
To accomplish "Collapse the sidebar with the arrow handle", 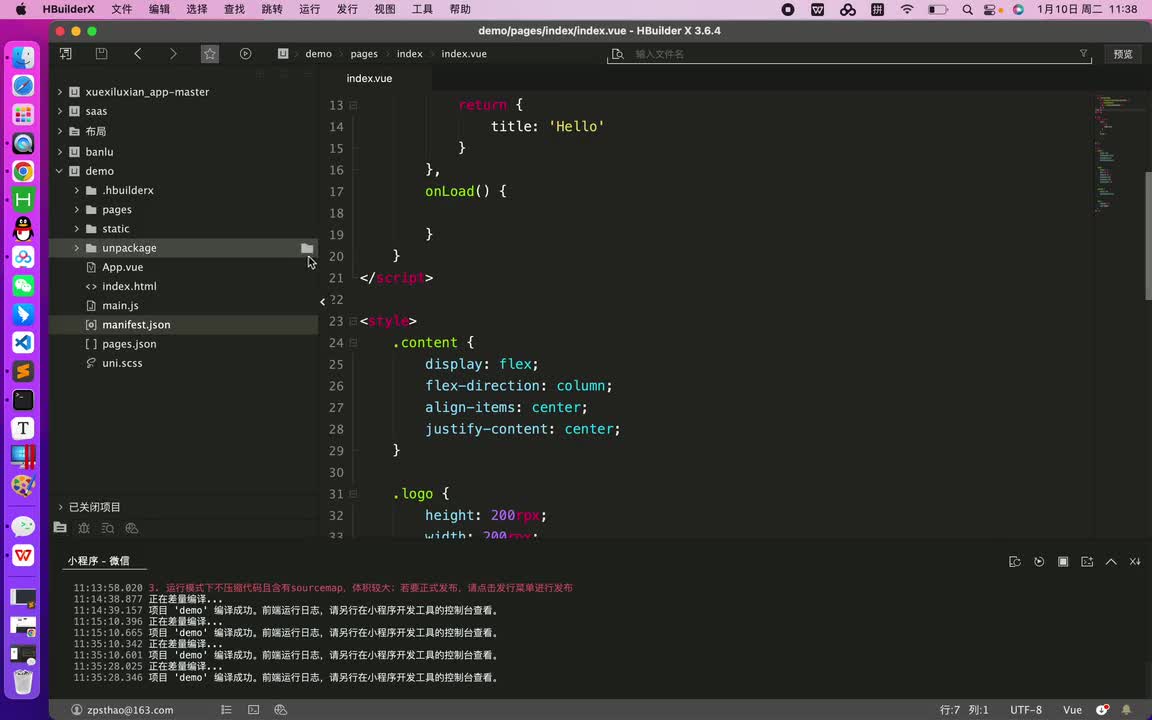I will 322,301.
